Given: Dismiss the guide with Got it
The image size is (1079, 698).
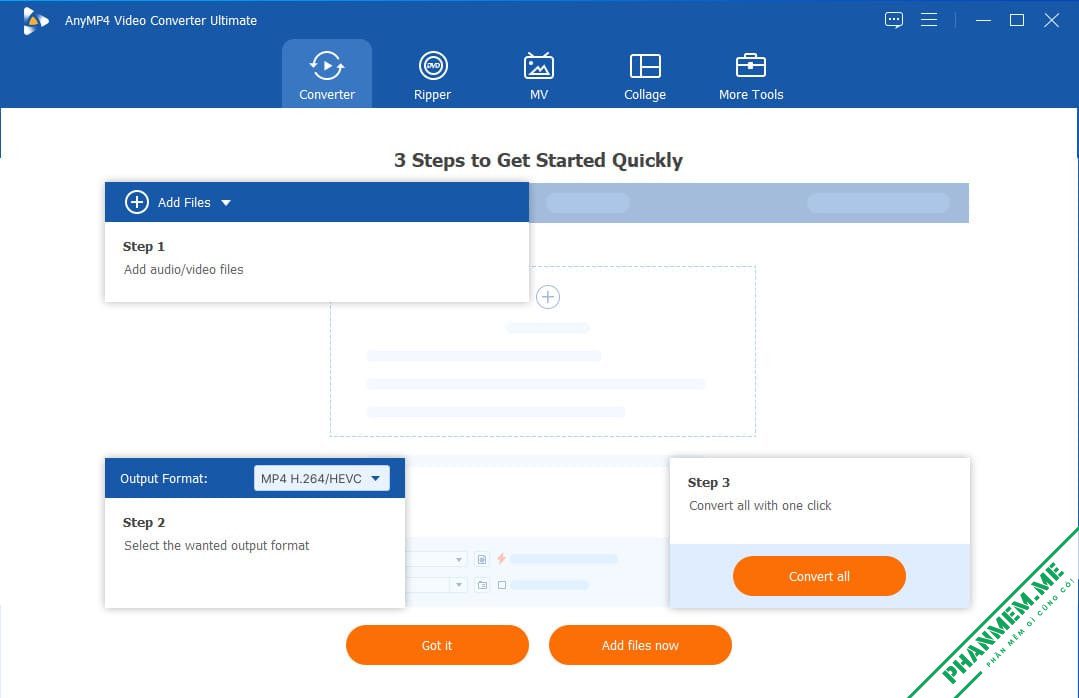Looking at the screenshot, I should click(437, 645).
